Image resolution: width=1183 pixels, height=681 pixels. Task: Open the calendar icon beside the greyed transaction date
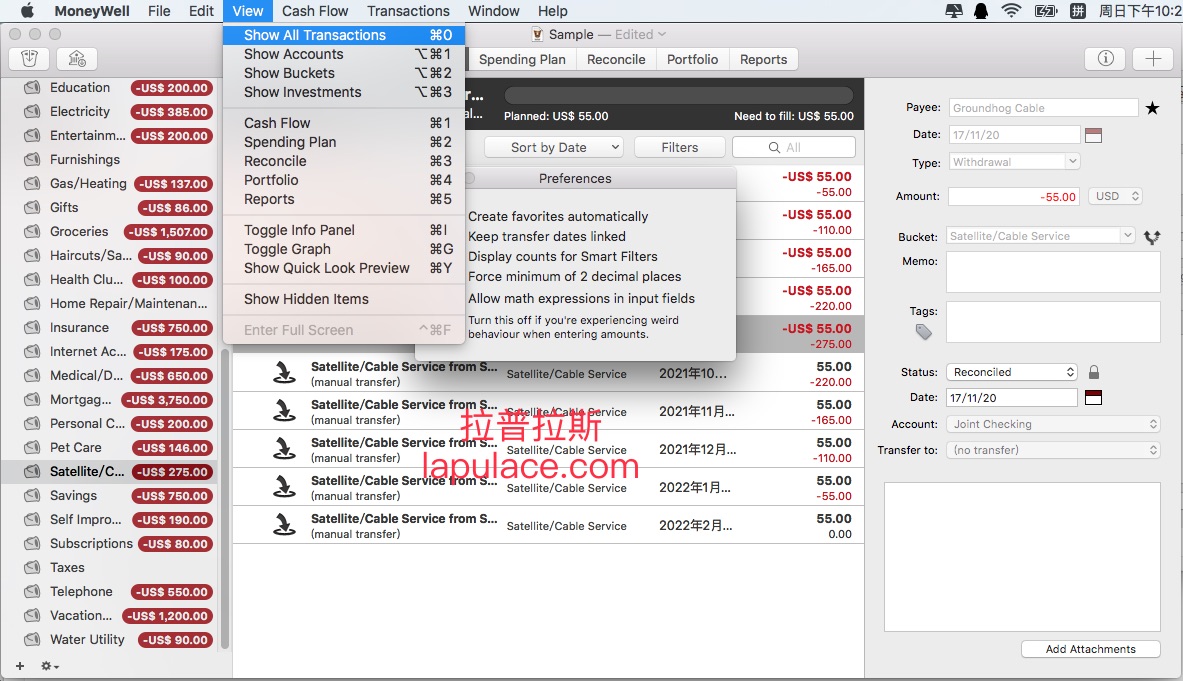coord(1093,135)
